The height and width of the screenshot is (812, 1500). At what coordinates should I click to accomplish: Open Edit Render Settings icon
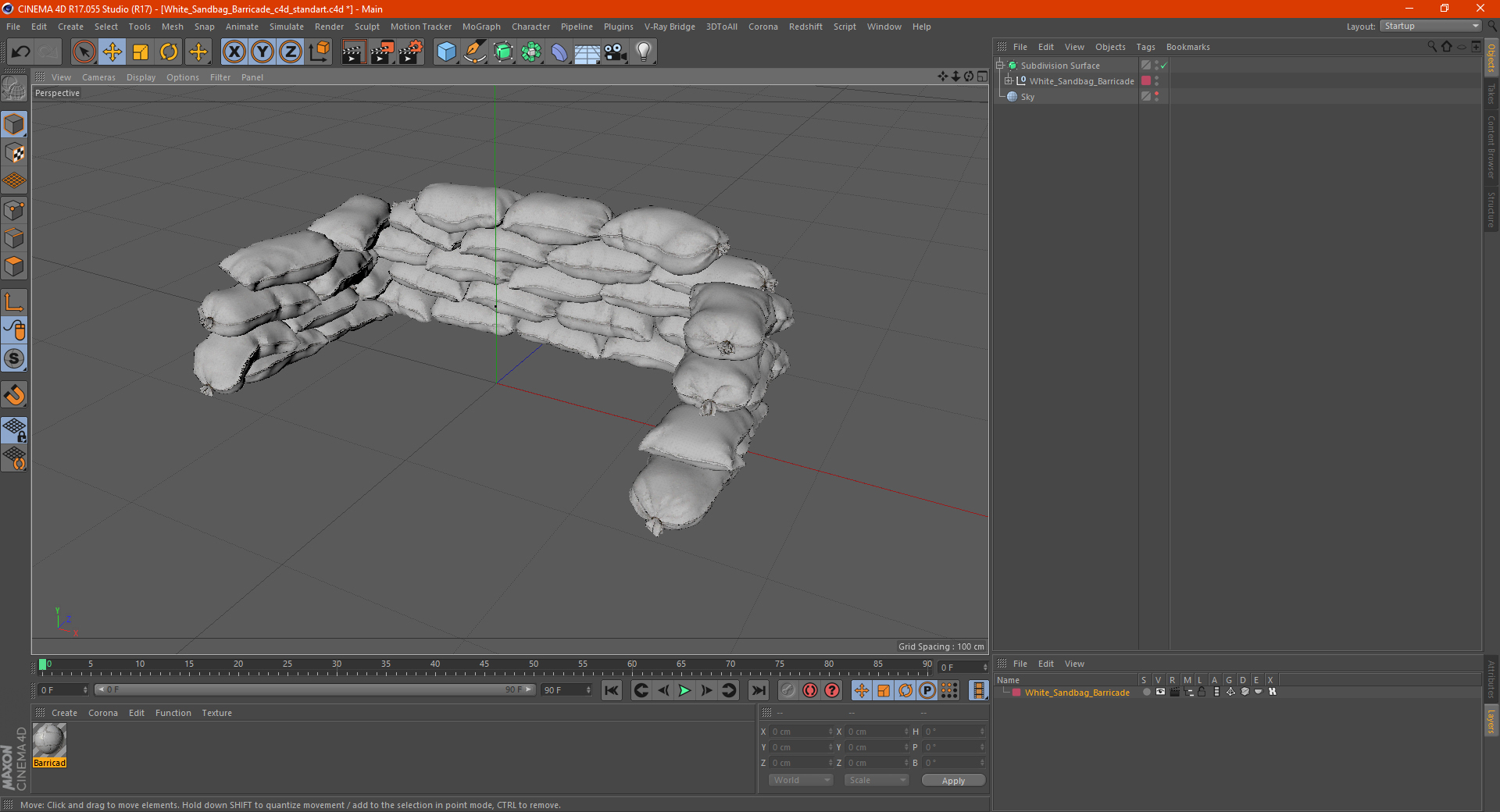[x=411, y=52]
